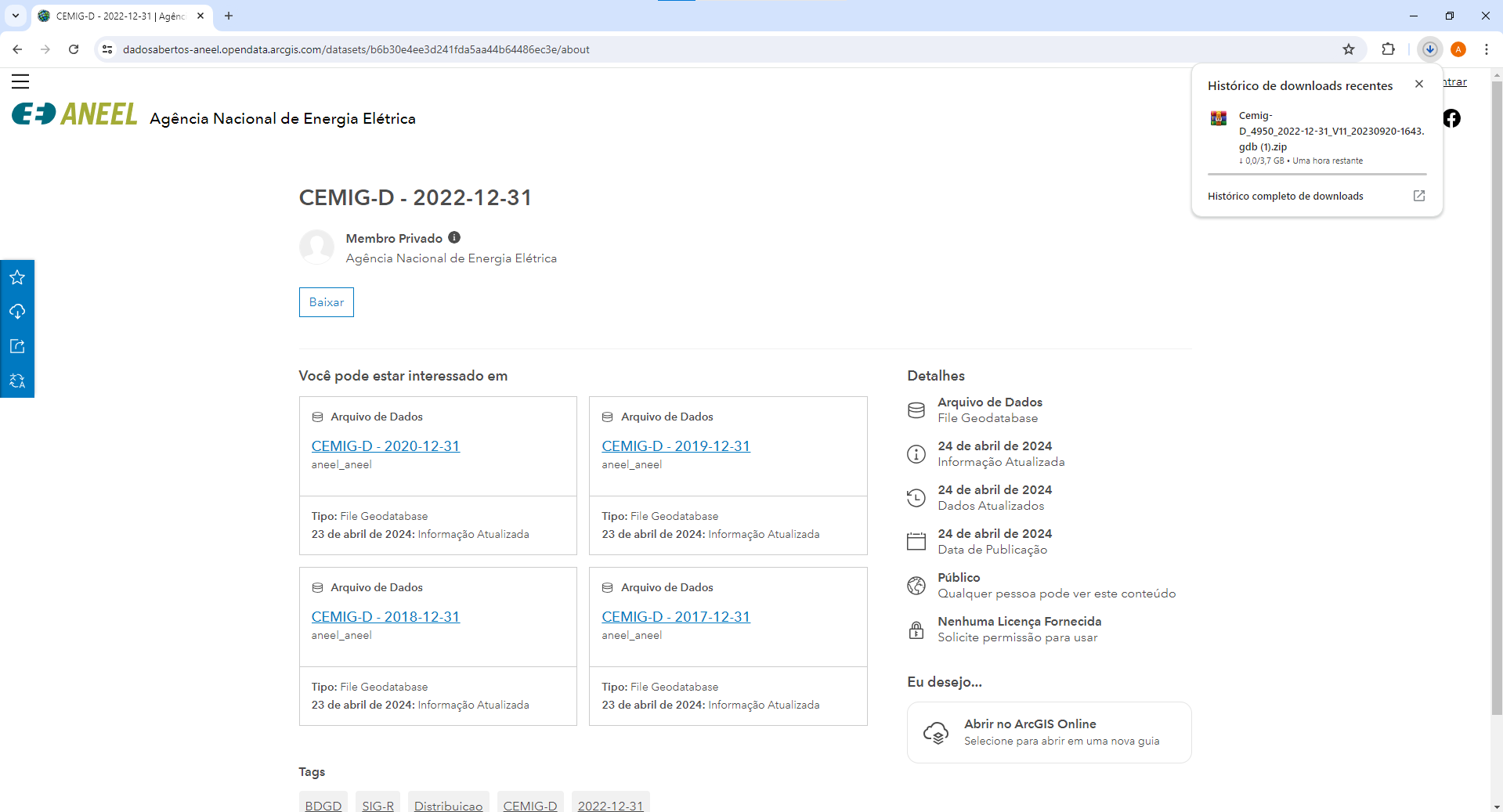Open the Chrome extensions puzzle icon
The image size is (1503, 812).
[x=1388, y=49]
